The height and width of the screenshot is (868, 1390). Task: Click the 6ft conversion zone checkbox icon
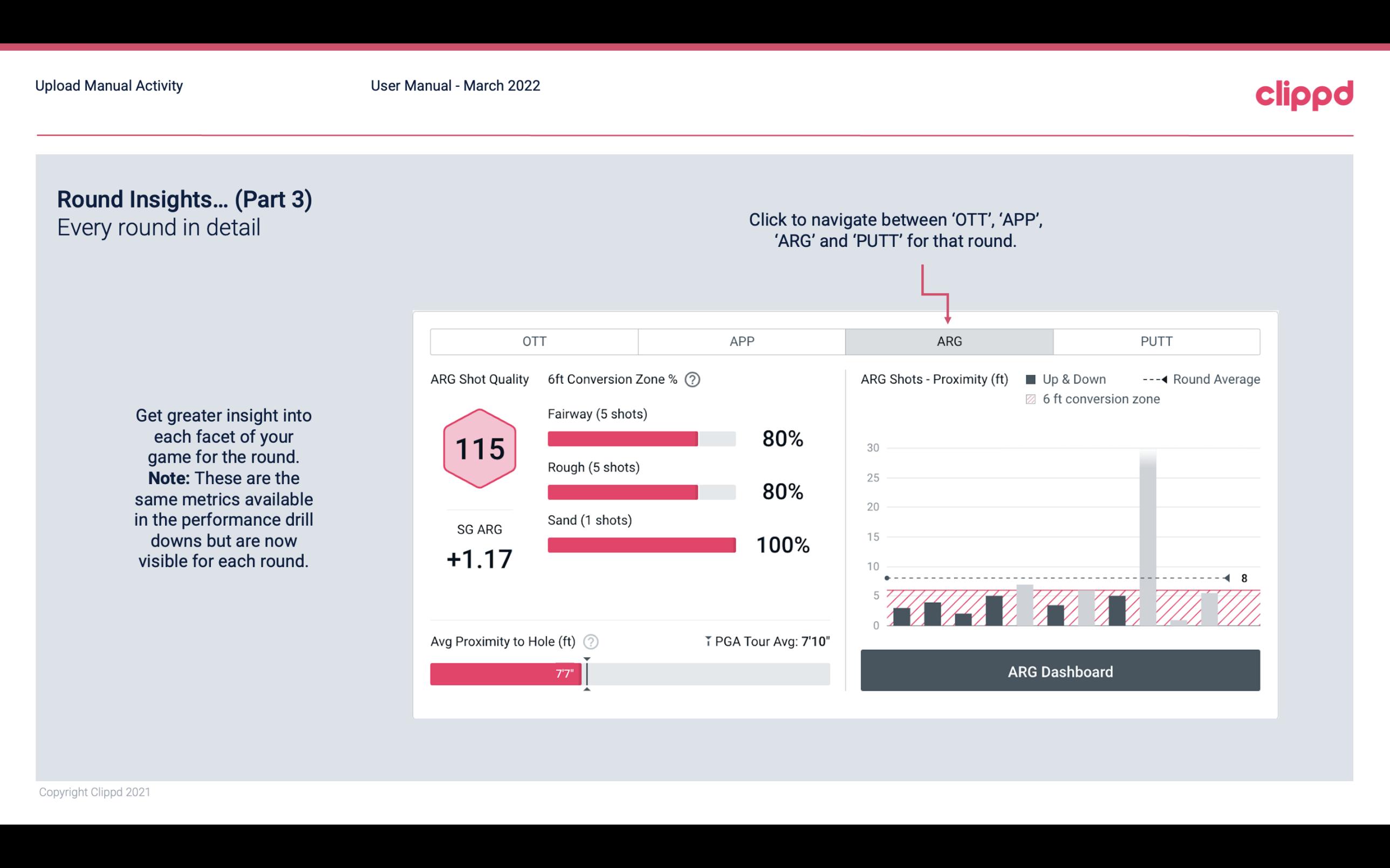point(1031,399)
